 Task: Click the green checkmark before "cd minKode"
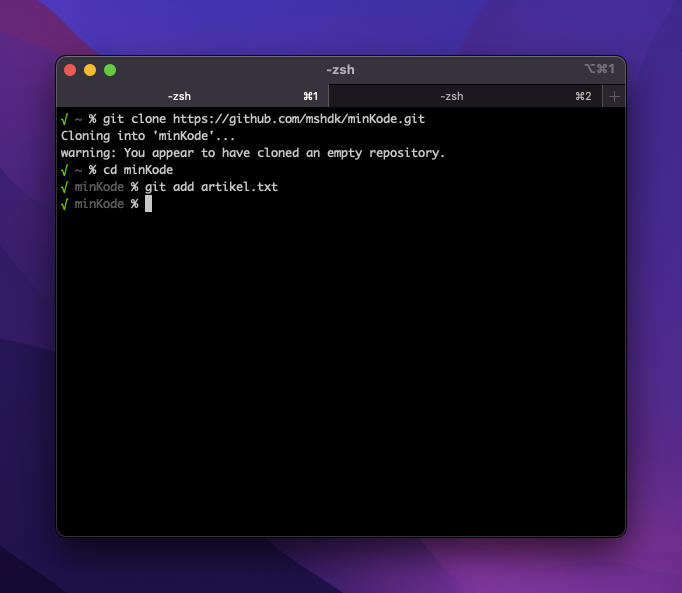[x=65, y=170]
